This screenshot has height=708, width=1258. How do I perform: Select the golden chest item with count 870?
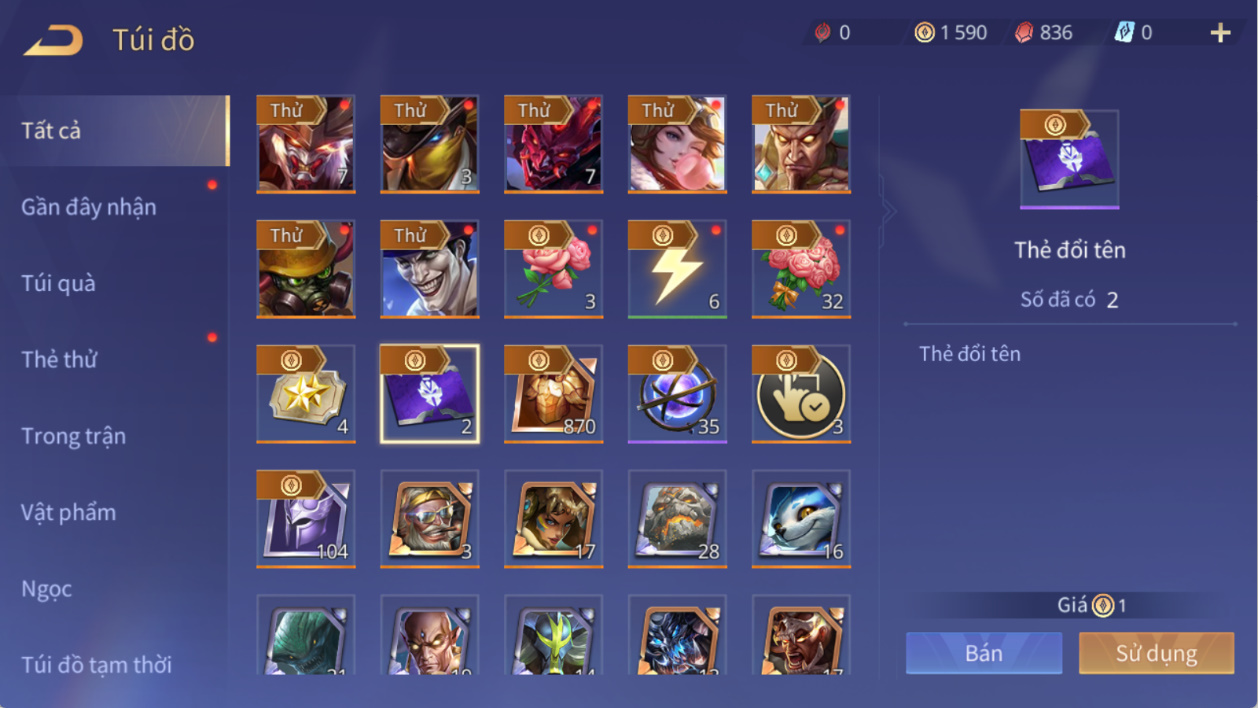553,394
